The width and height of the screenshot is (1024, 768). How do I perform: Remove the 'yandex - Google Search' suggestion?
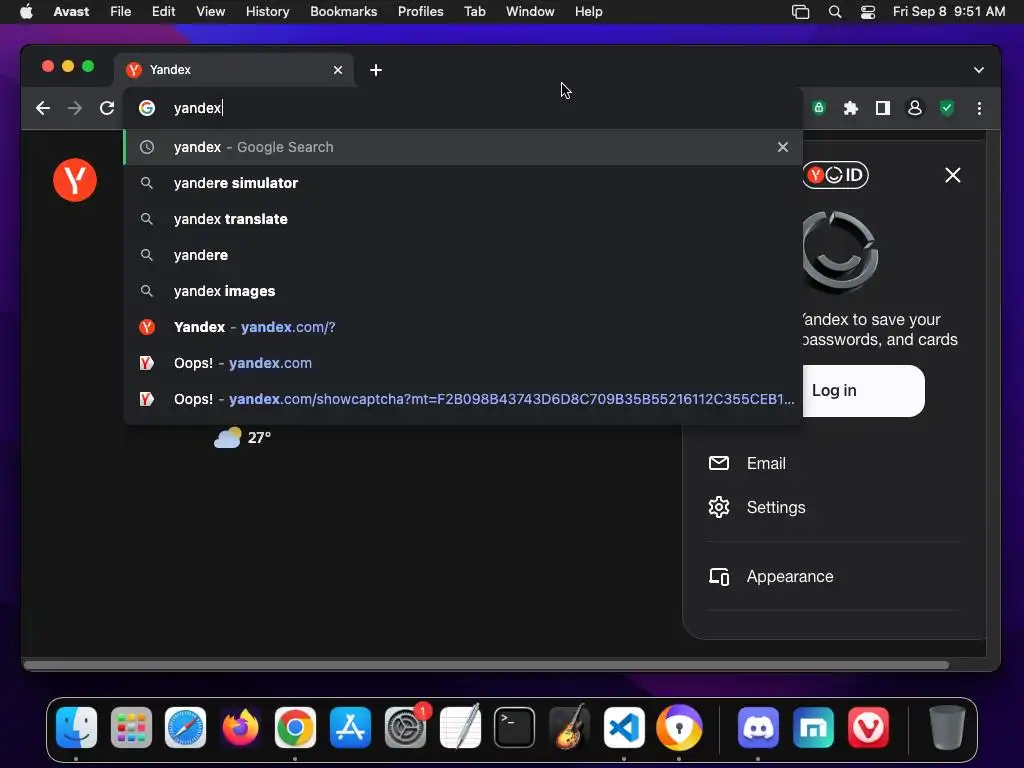click(x=782, y=147)
